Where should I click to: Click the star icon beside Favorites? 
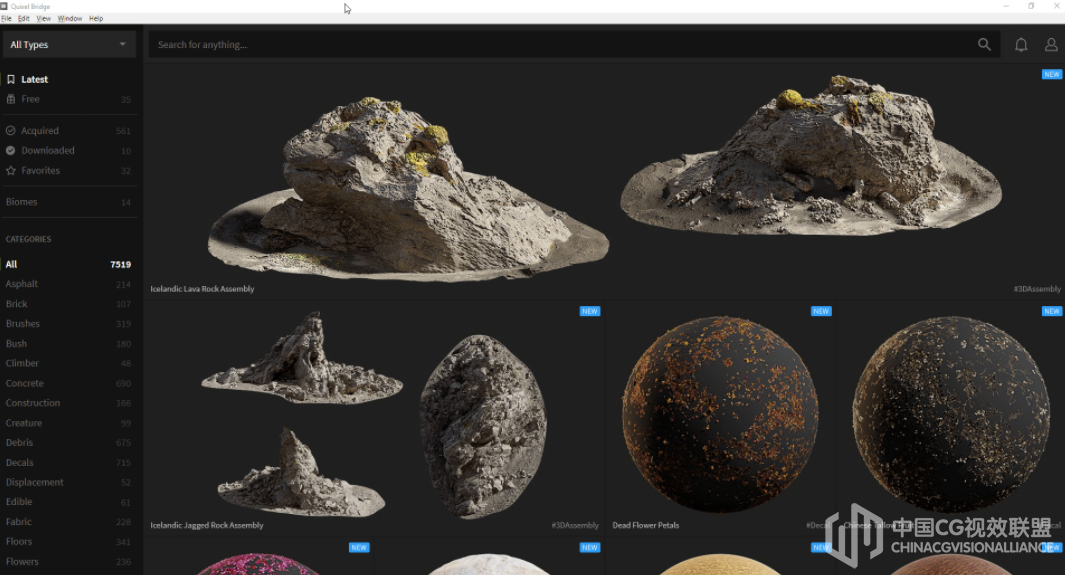pos(11,170)
